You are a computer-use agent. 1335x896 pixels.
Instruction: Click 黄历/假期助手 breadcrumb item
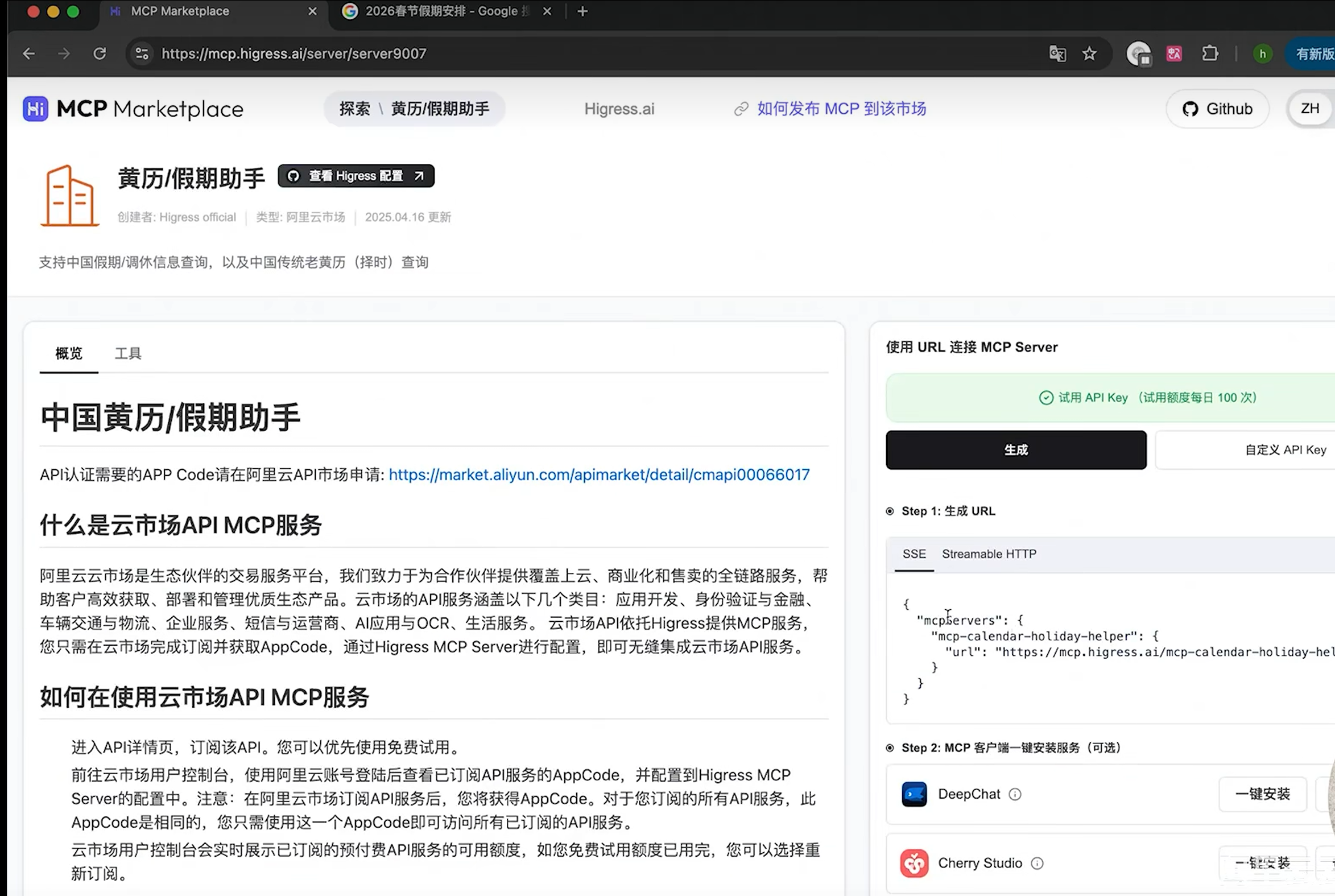coord(440,109)
